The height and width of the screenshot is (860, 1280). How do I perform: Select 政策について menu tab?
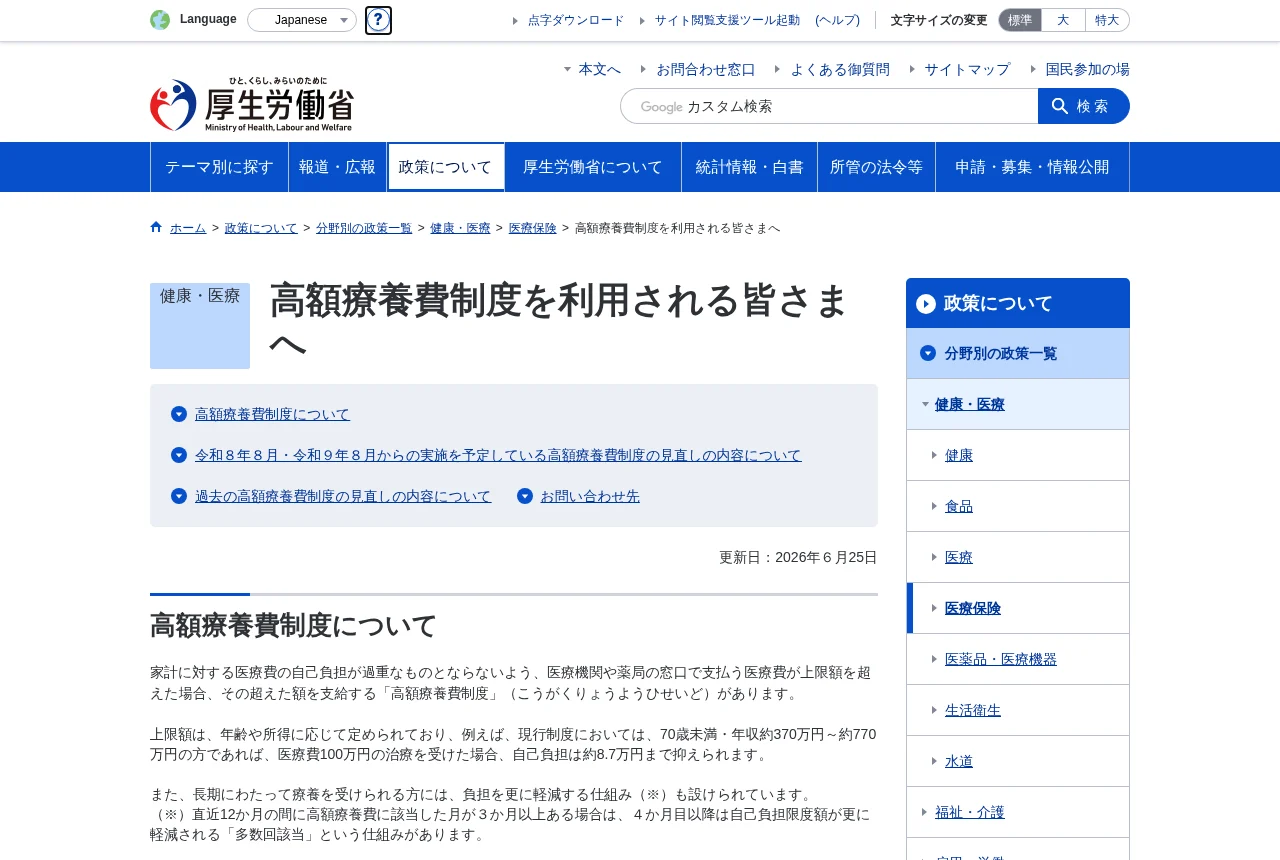point(445,167)
